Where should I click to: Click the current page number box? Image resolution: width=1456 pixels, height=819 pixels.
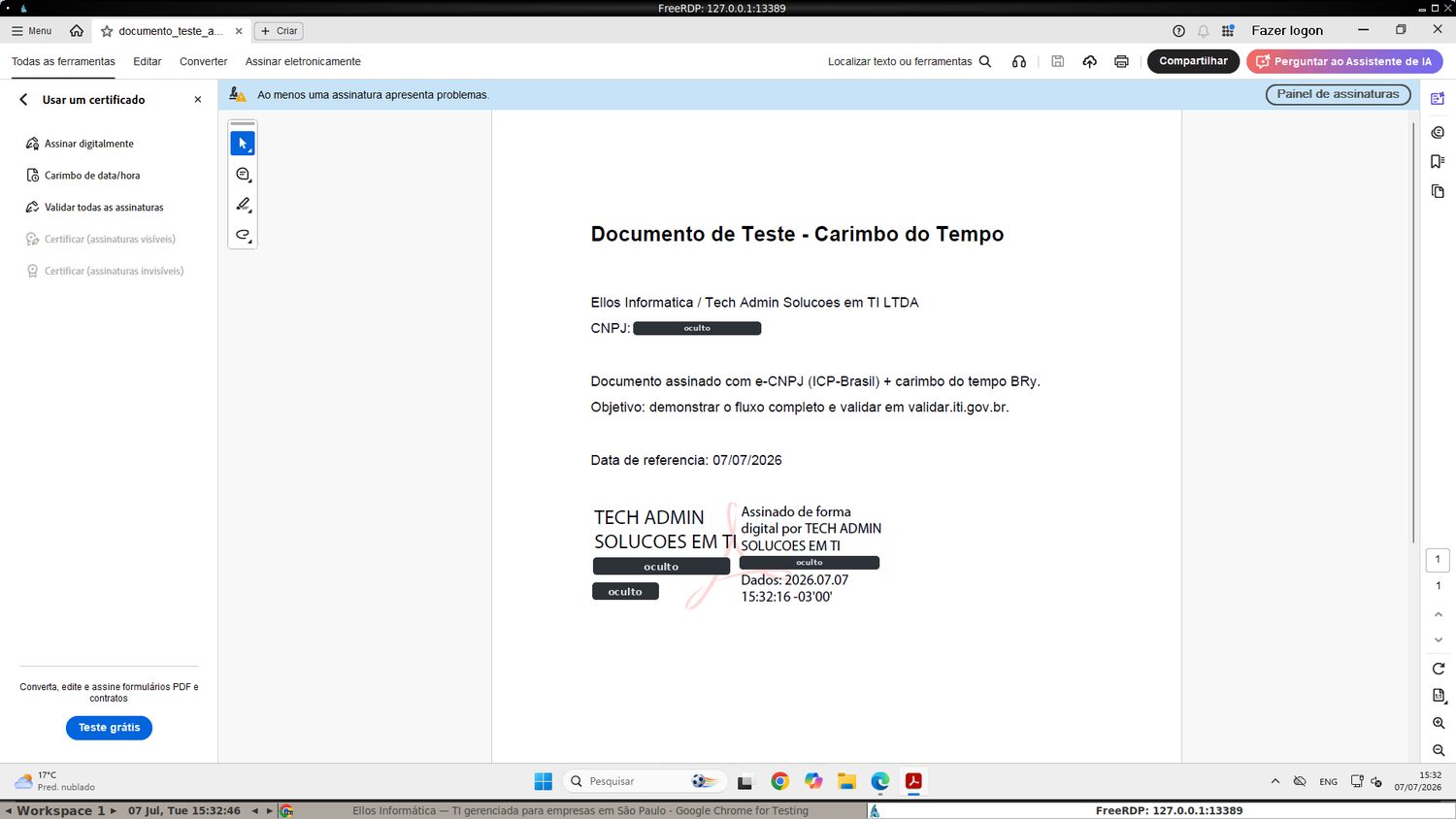1438,560
